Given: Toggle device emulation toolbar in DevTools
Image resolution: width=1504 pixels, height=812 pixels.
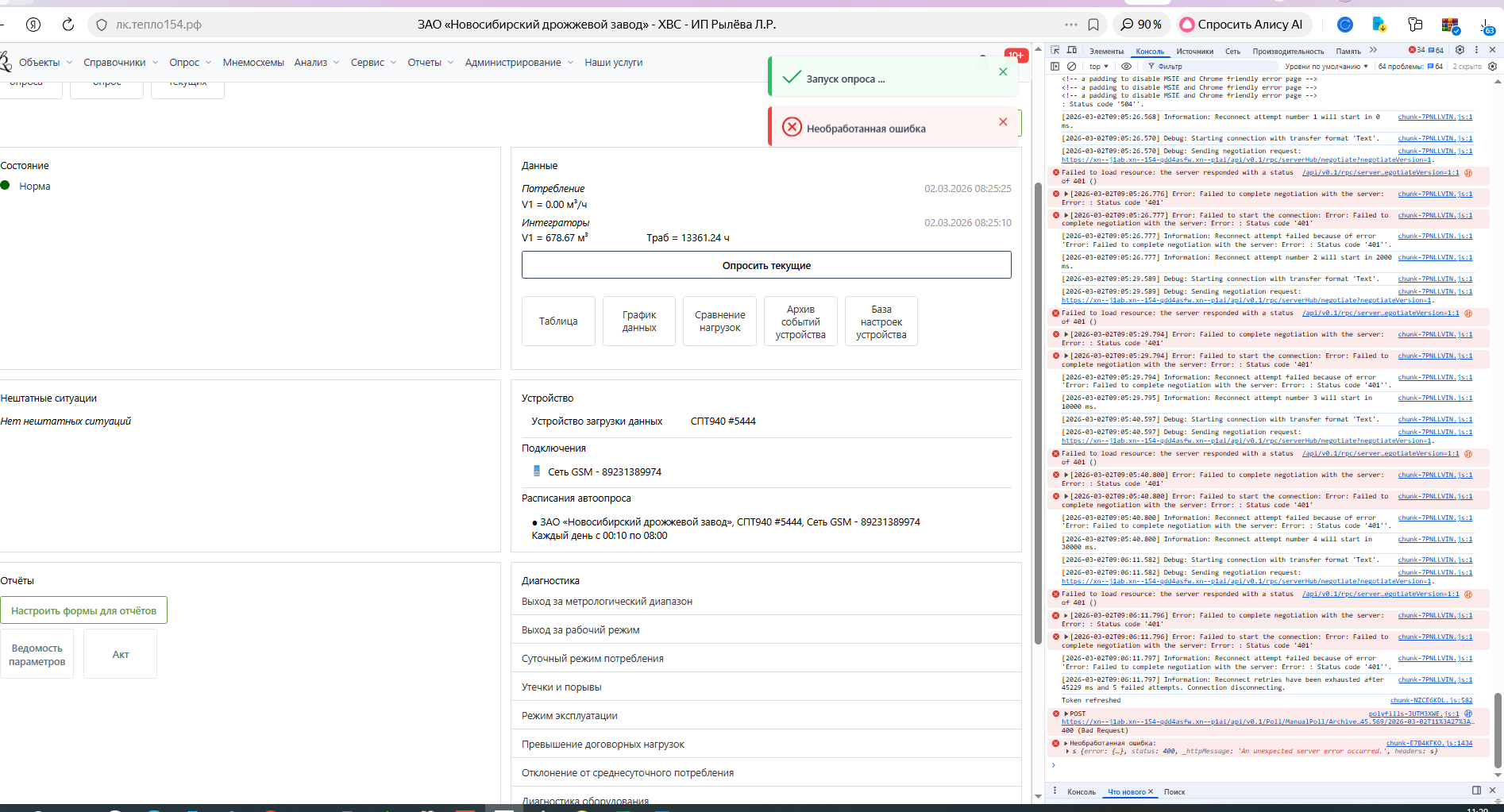Looking at the screenshot, I should [1072, 50].
